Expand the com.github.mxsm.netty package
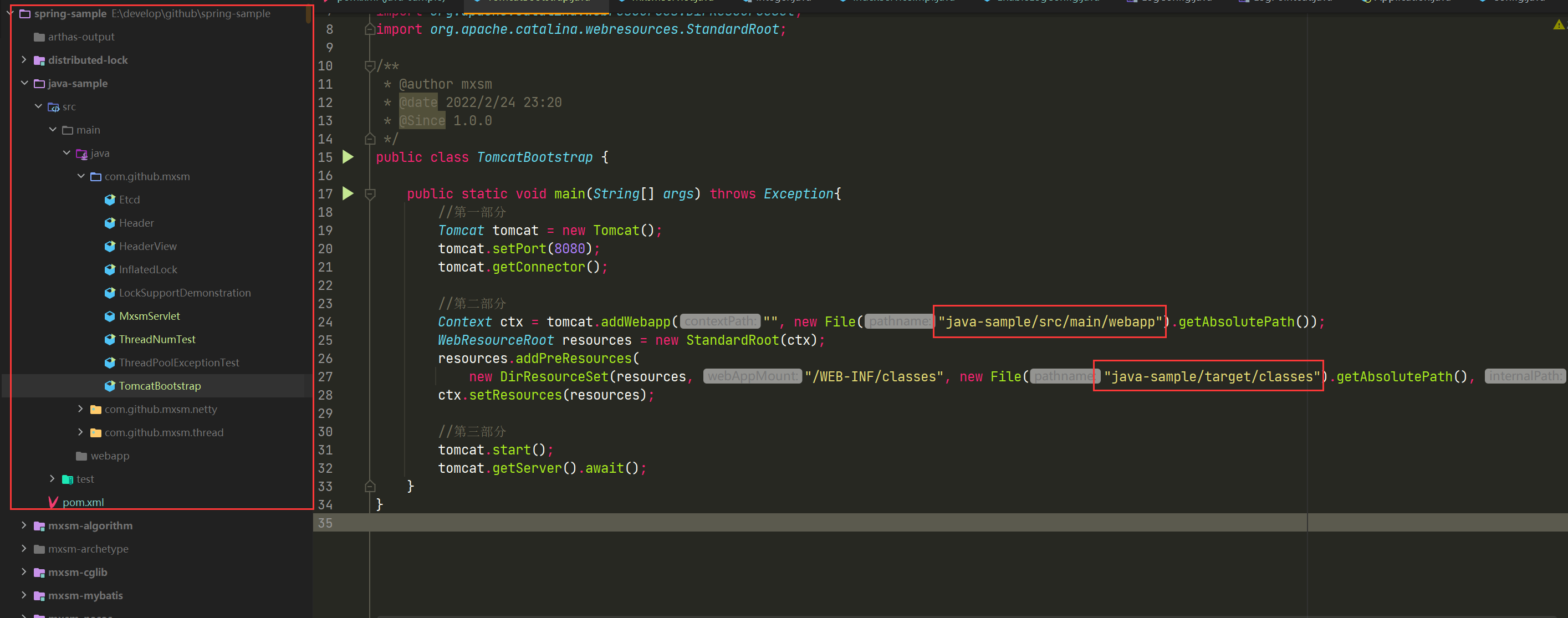The width and height of the screenshot is (1568, 618). point(80,409)
